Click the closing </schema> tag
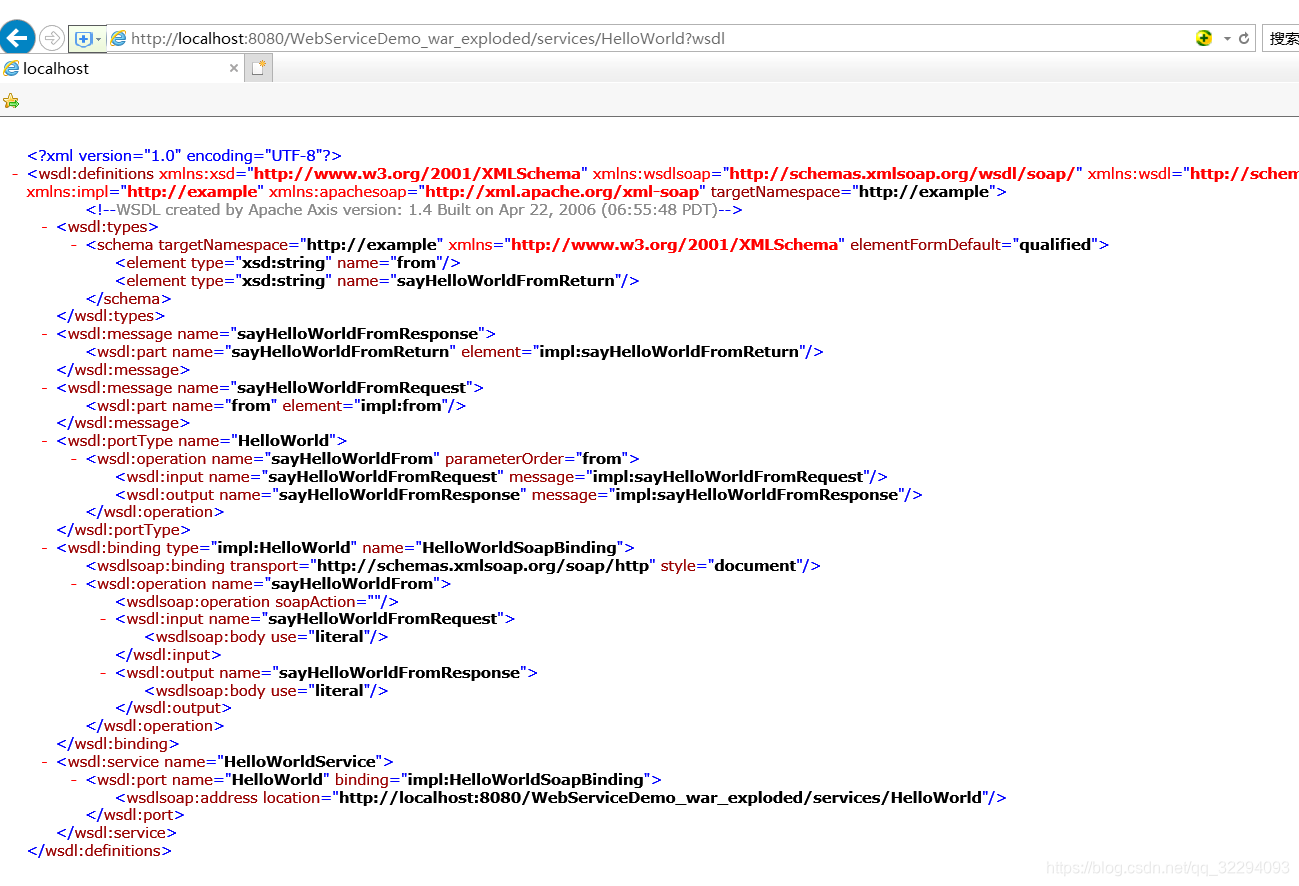 128,299
